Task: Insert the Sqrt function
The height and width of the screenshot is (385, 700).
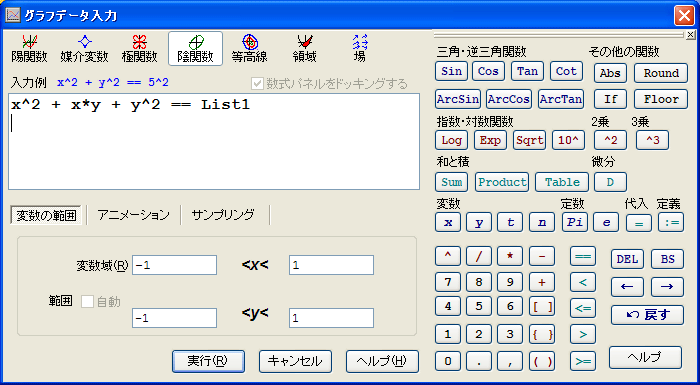Action: coord(529,140)
